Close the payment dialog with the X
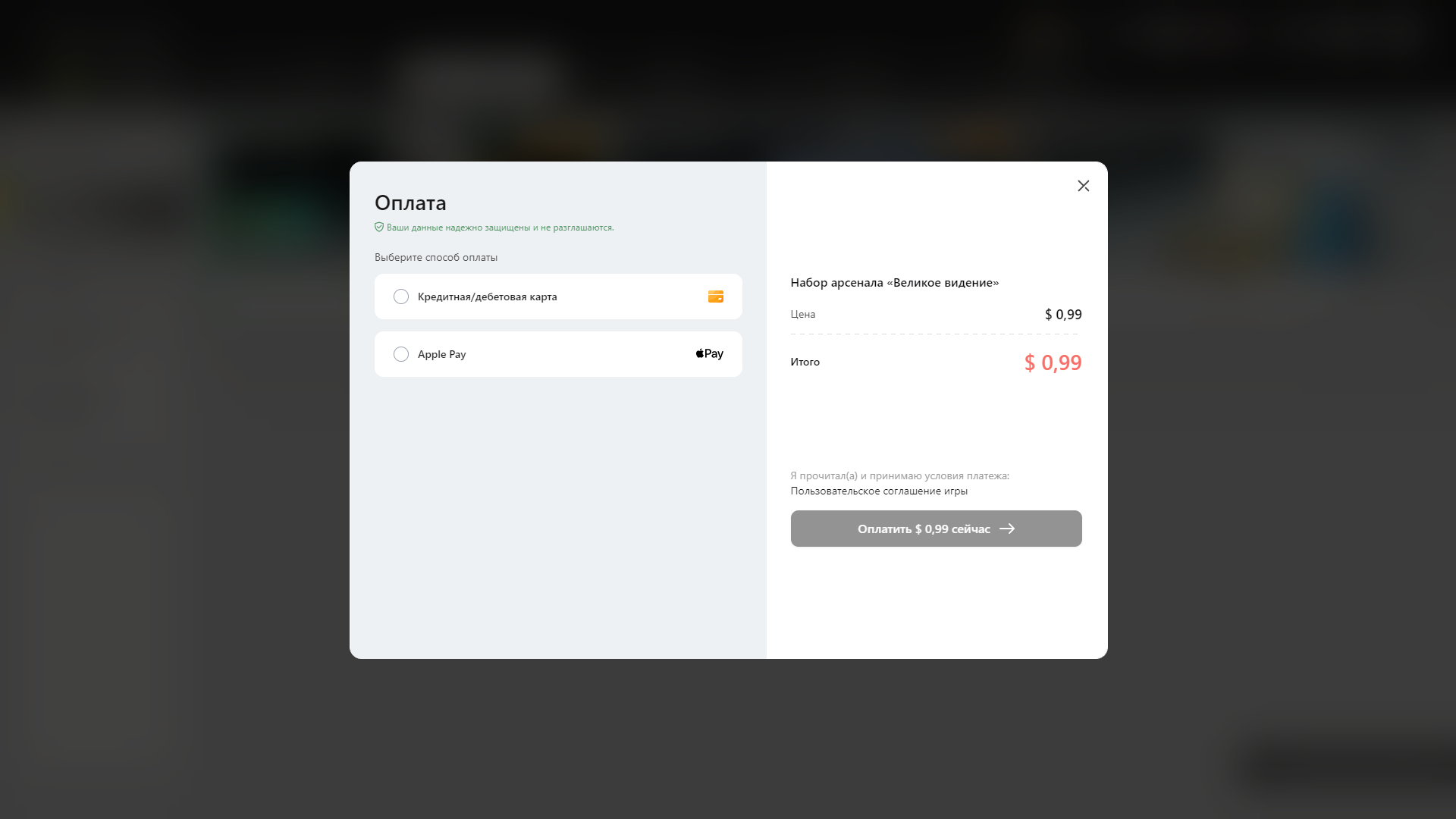Screen dimensions: 1456x819 point(1083,186)
